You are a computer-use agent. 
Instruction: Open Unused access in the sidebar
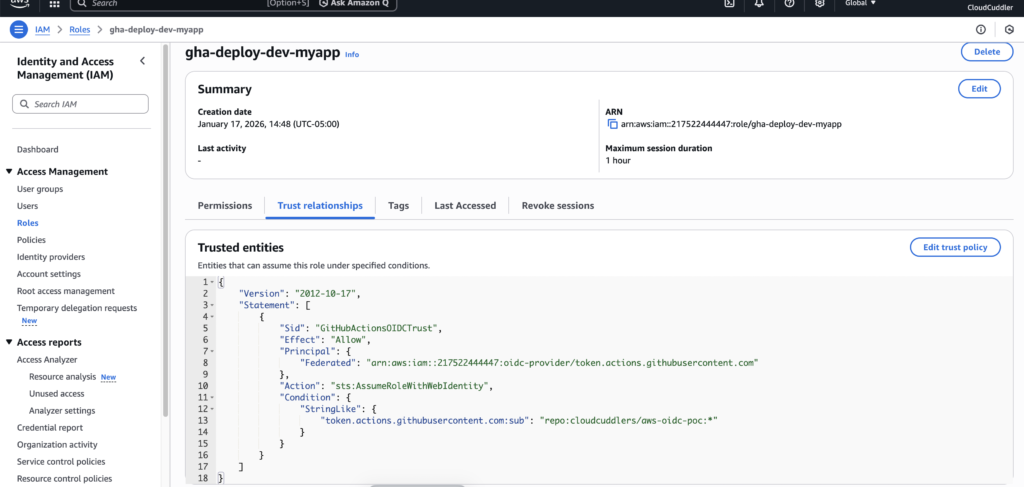coord(57,394)
